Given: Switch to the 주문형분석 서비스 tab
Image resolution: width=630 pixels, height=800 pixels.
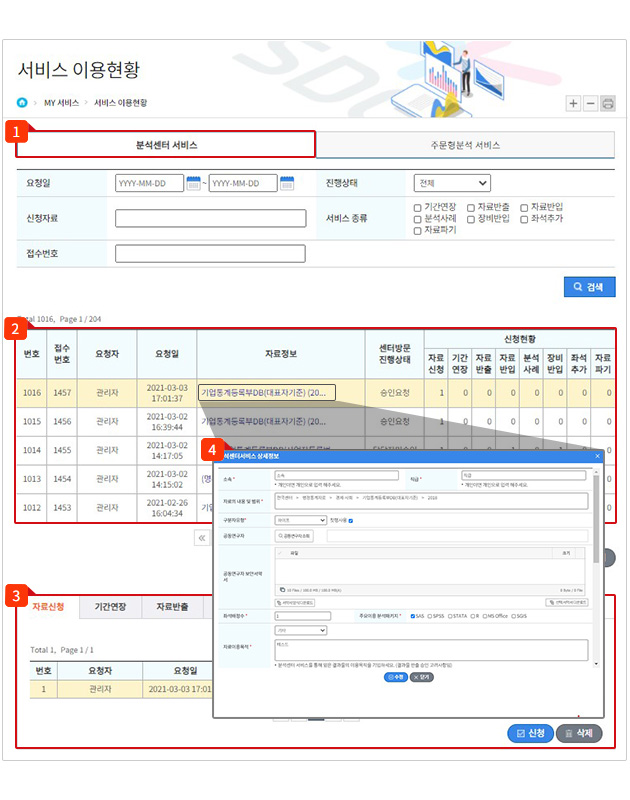Looking at the screenshot, I should click(465, 145).
